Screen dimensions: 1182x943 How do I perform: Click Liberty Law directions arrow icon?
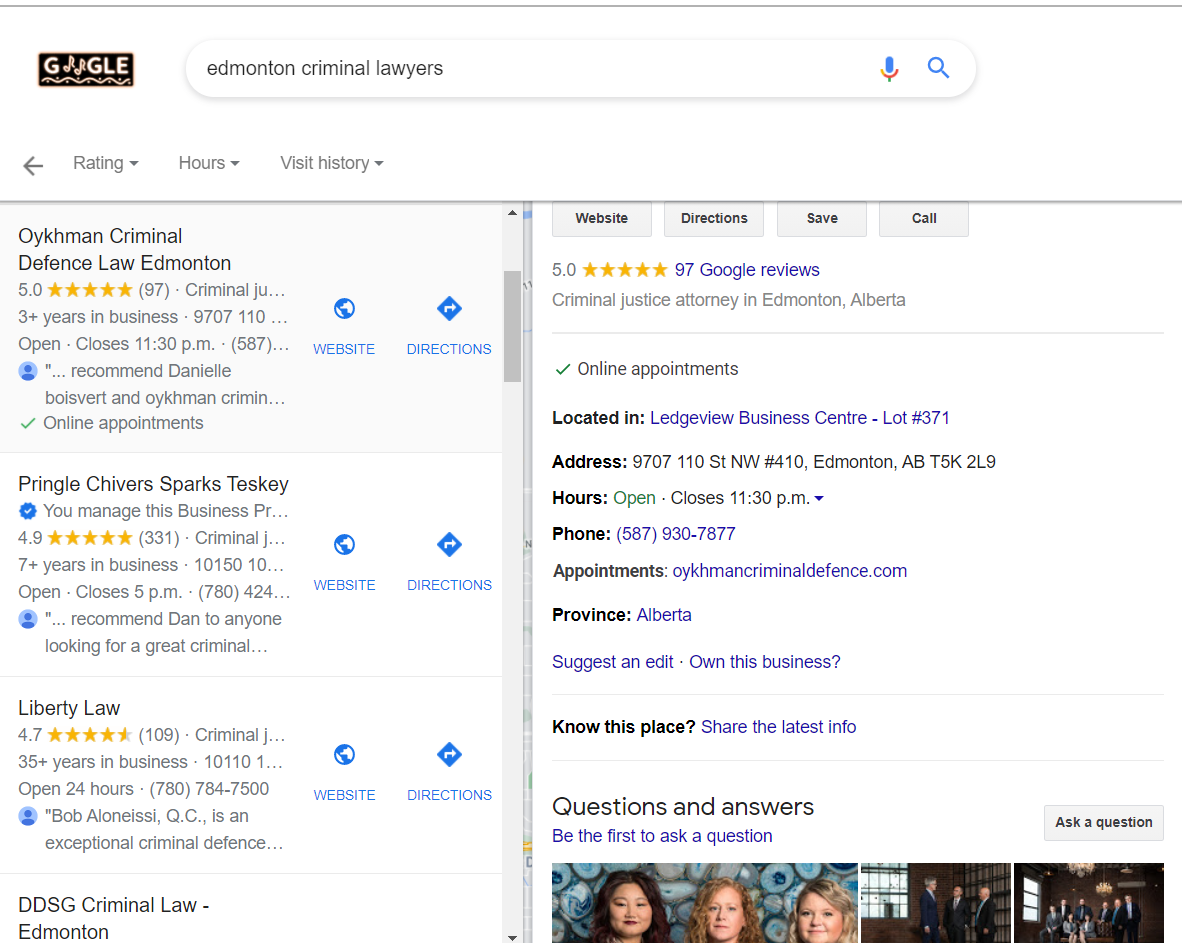point(449,755)
